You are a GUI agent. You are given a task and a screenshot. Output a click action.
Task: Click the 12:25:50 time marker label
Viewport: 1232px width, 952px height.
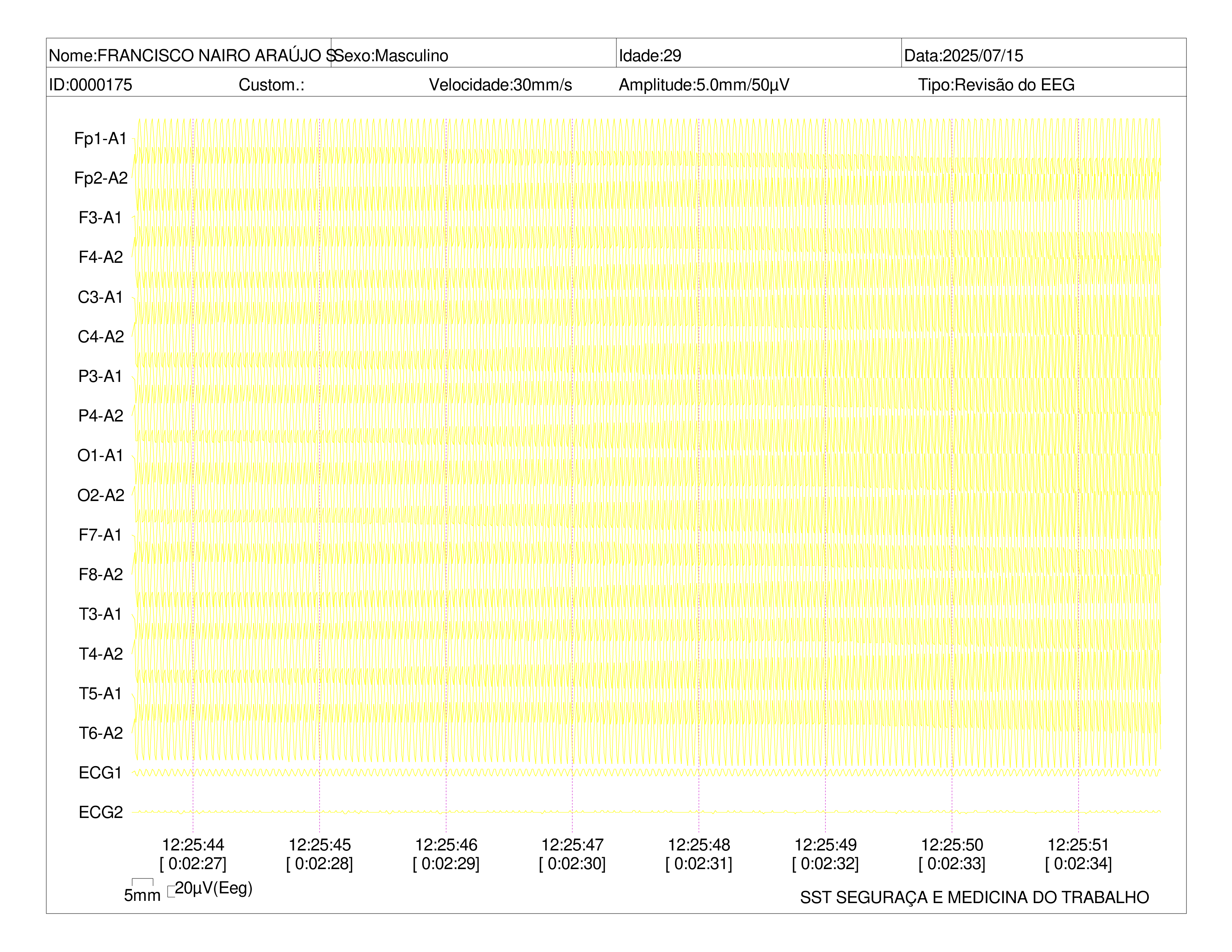(952, 845)
